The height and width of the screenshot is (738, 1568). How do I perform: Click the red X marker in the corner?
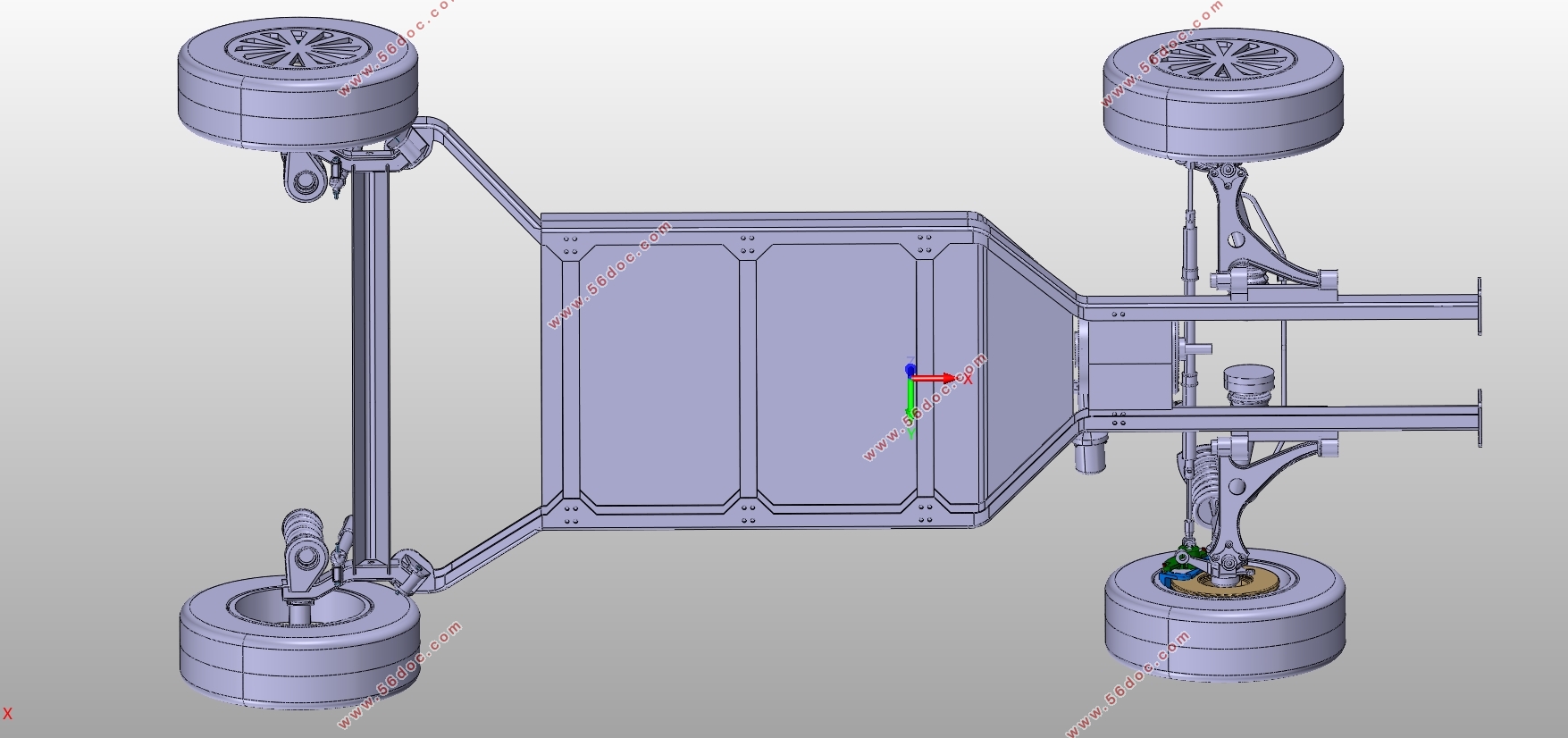pyautogui.click(x=7, y=714)
